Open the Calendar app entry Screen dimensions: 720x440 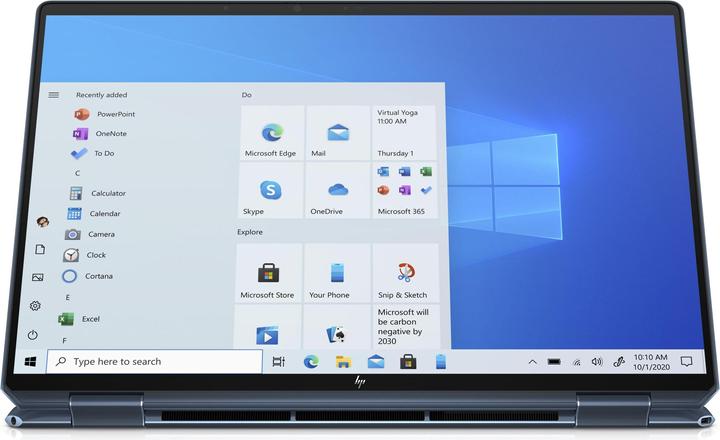(94, 214)
